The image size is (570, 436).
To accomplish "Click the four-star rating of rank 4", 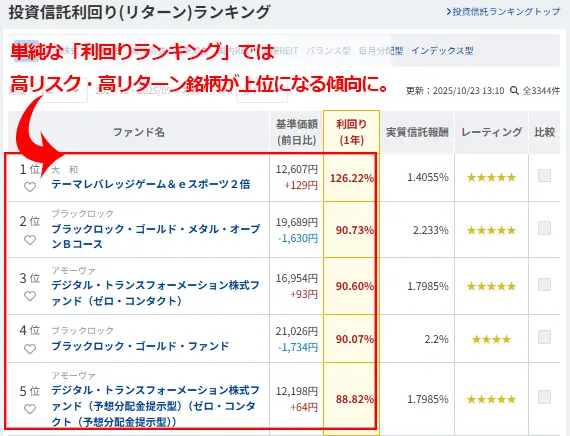I will [491, 340].
